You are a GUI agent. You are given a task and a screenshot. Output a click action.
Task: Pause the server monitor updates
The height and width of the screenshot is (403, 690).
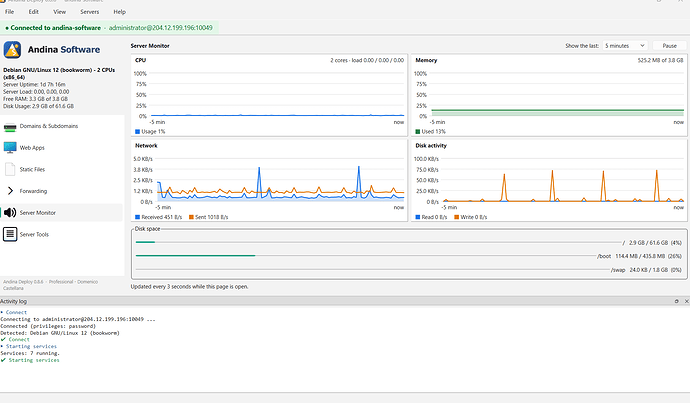coord(669,46)
